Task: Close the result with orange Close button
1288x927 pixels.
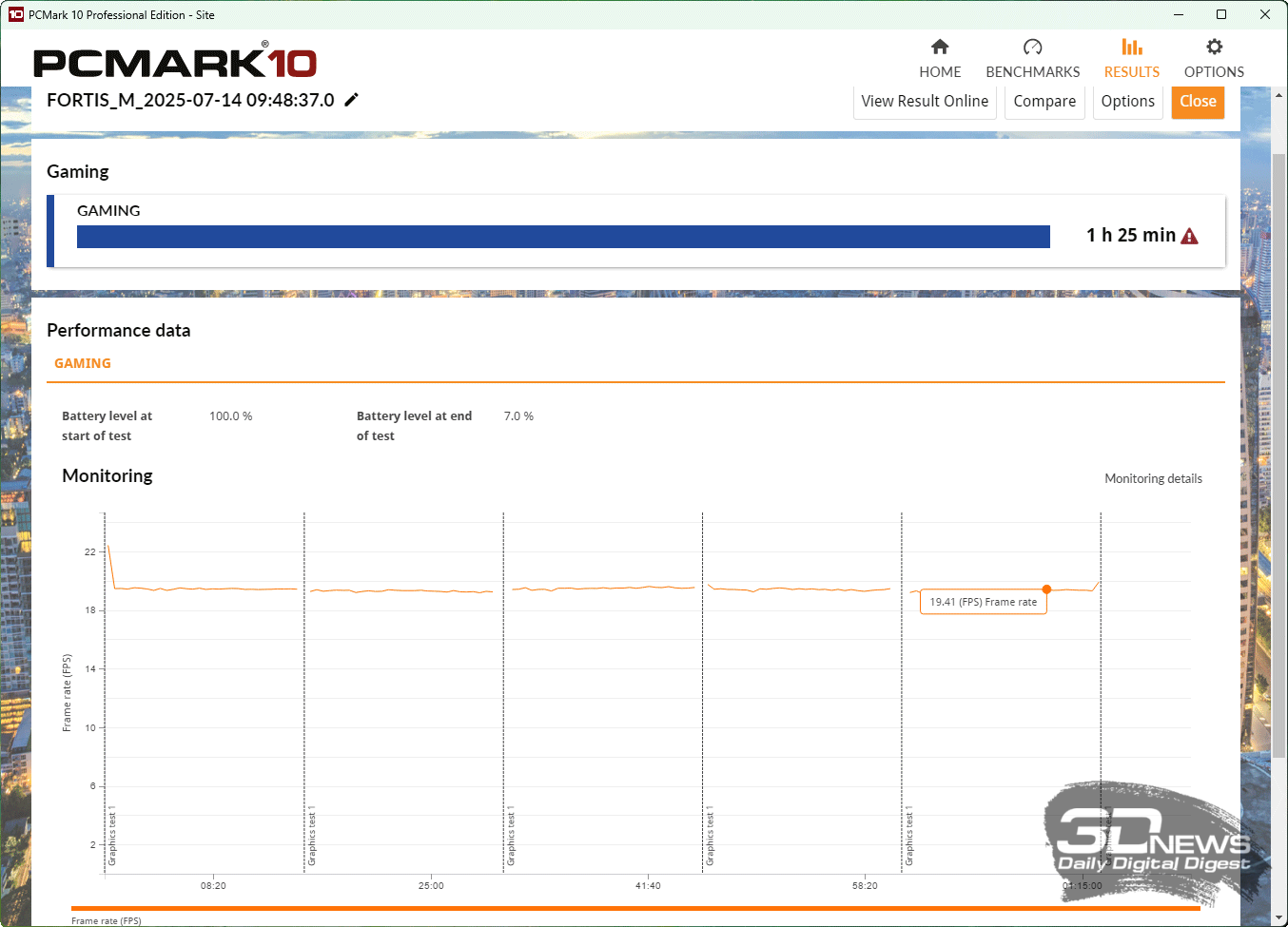Action: (1198, 102)
